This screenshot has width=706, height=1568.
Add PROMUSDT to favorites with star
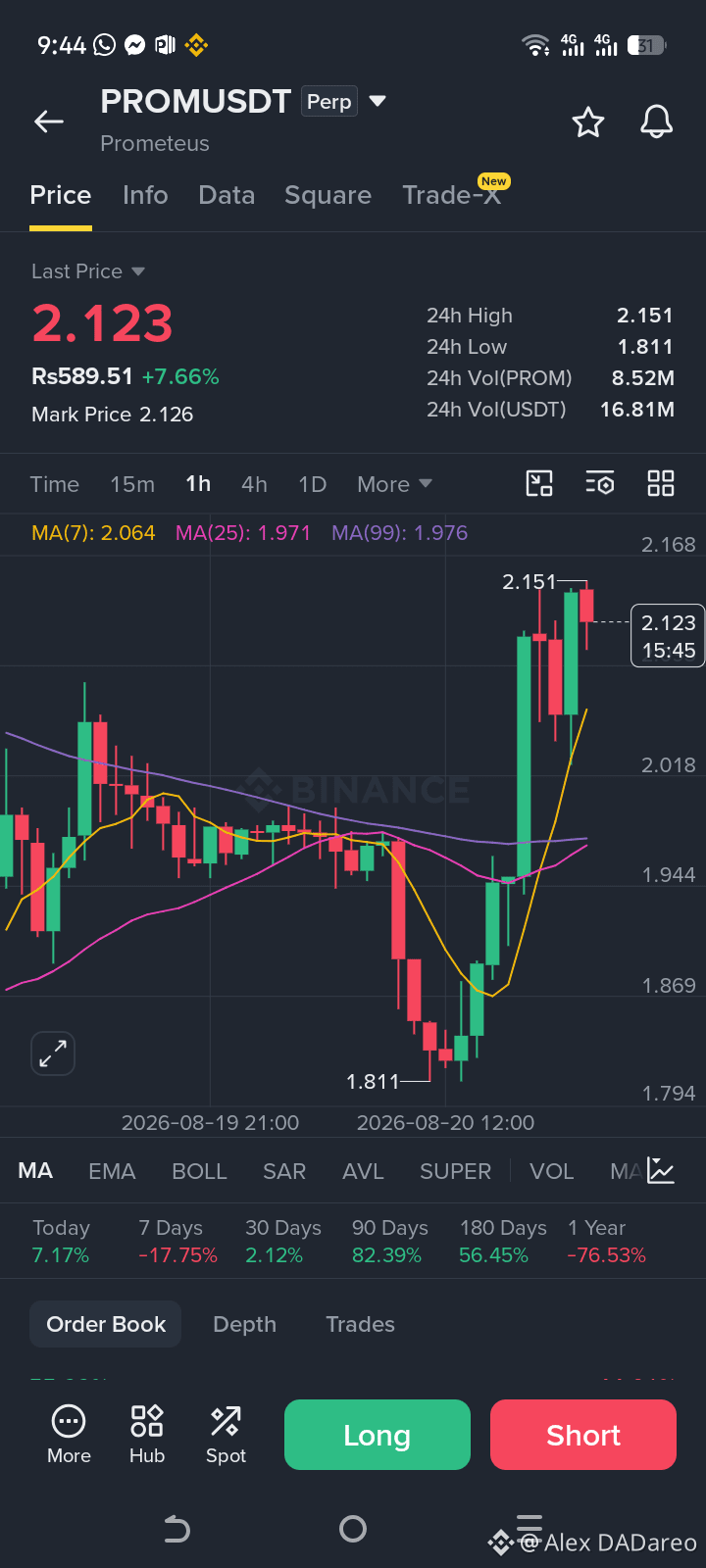pyautogui.click(x=588, y=122)
